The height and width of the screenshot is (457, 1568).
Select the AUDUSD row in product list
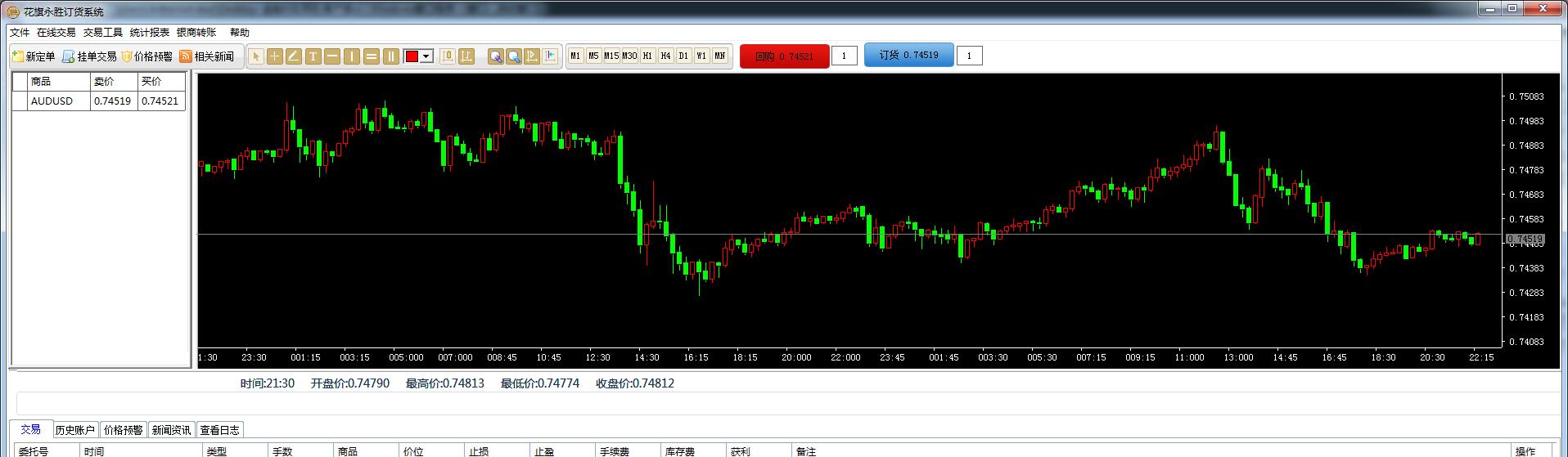(x=52, y=101)
